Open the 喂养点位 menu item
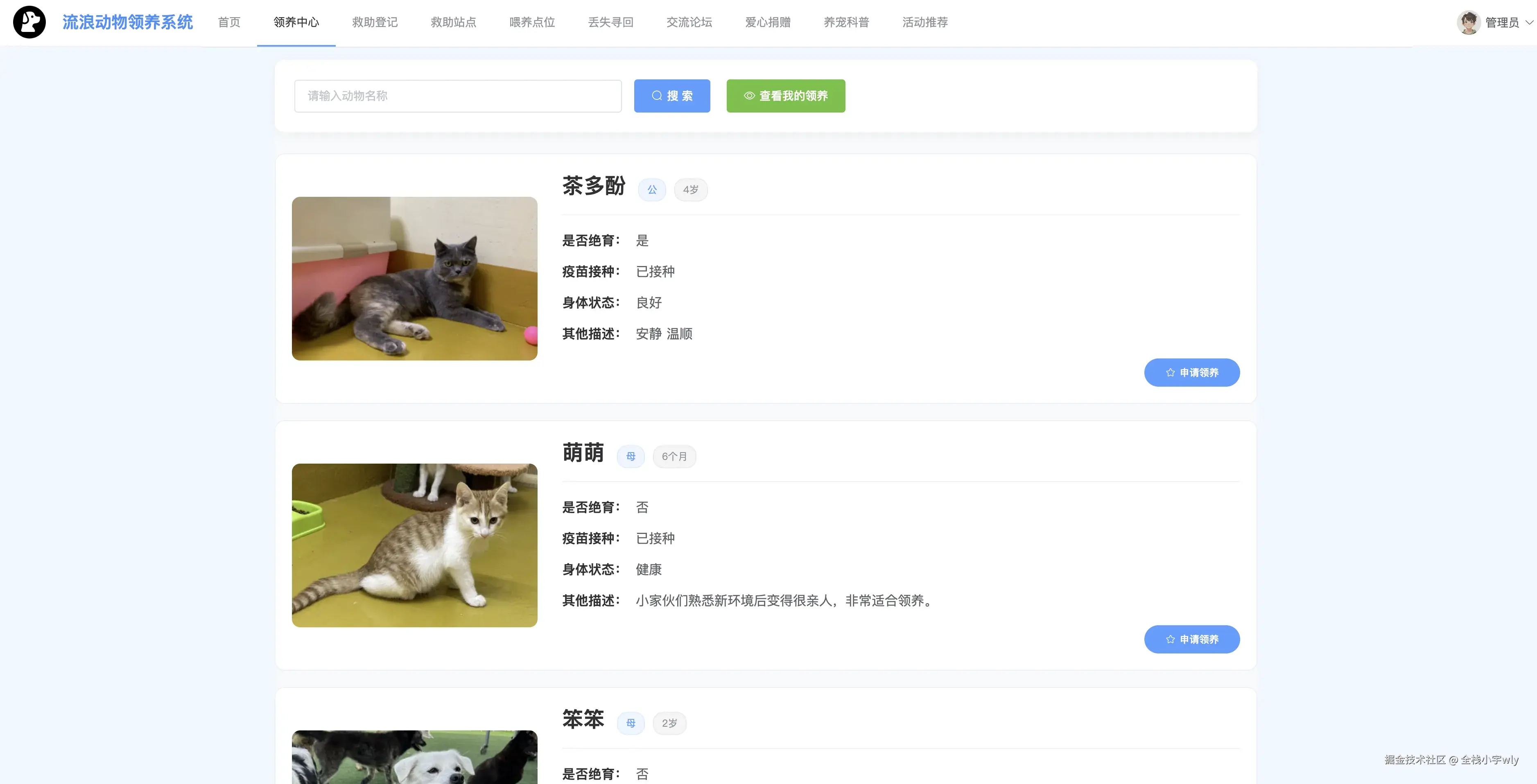This screenshot has width=1537, height=784. point(532,23)
